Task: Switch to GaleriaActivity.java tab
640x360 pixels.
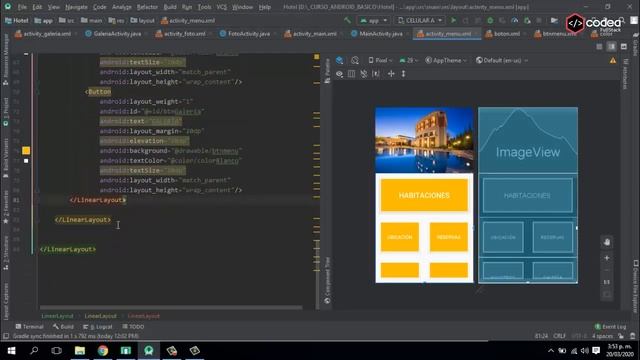Action: [x=114, y=34]
